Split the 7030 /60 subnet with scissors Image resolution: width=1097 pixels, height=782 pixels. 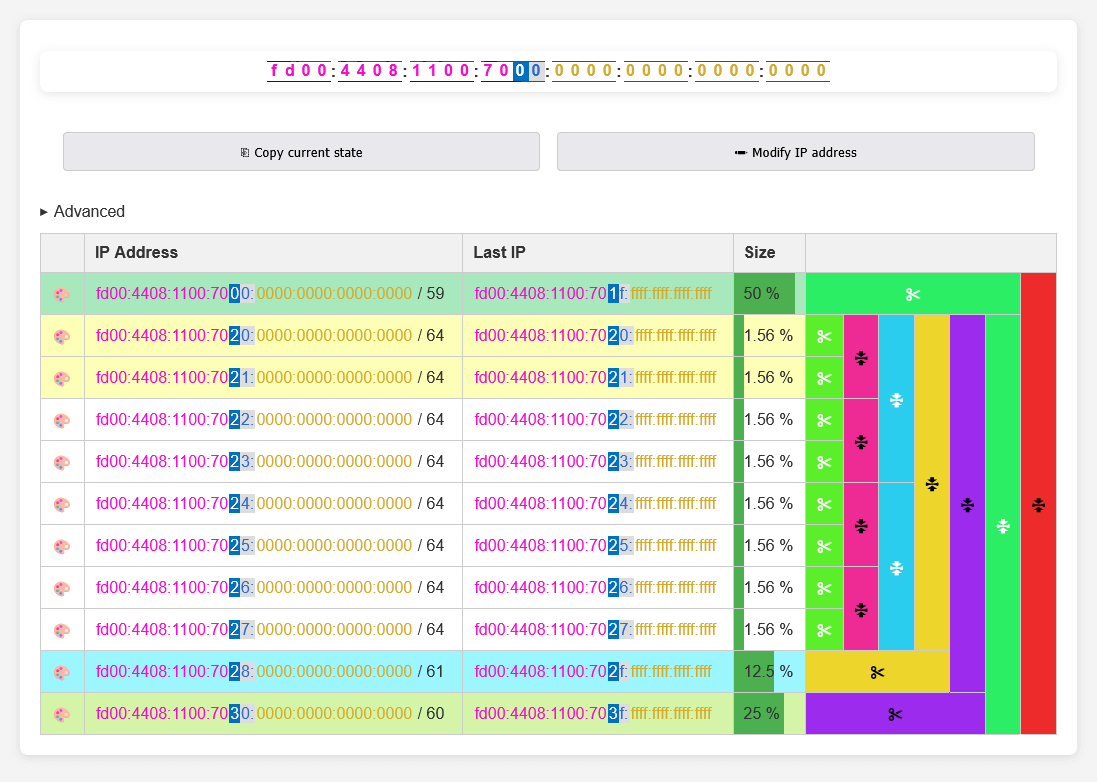click(x=895, y=714)
